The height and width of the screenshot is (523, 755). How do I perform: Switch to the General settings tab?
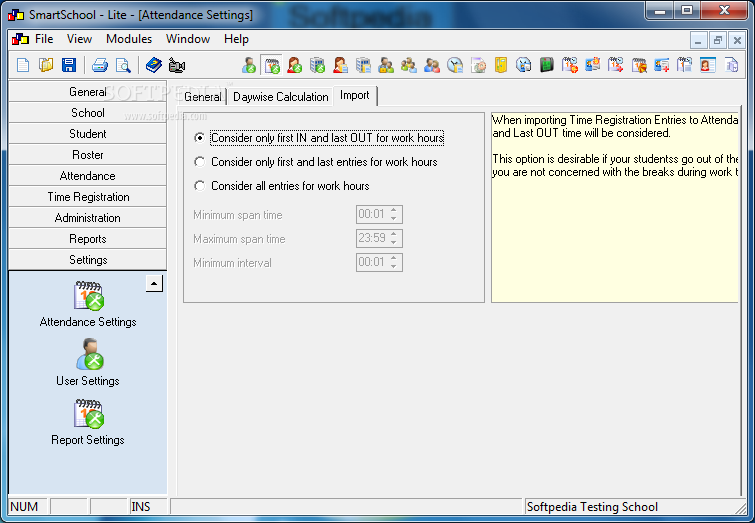pyautogui.click(x=203, y=97)
